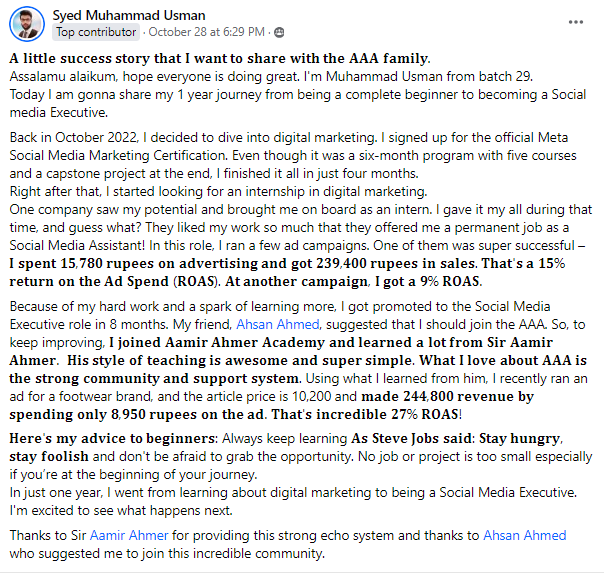Click the Ahsan Ahmed link in the final paragraph
Viewport: 604px width, 574px height.
click(524, 536)
